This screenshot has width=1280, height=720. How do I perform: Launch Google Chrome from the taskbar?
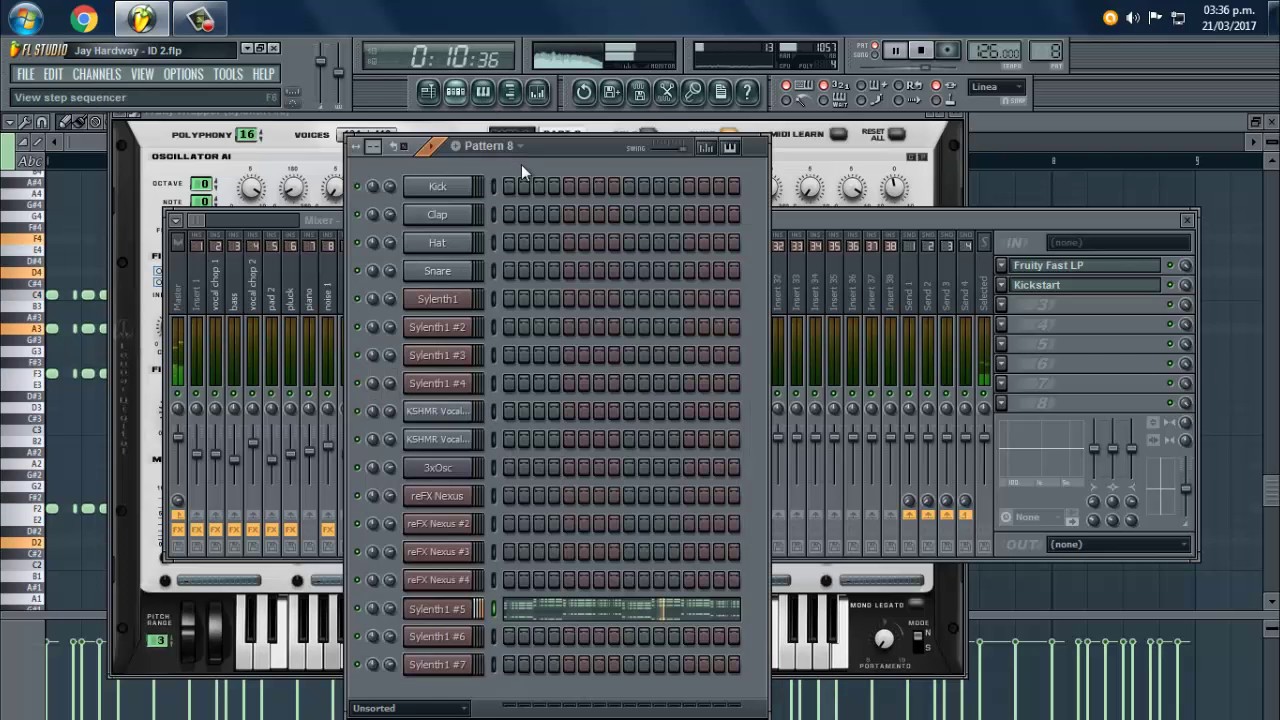tap(84, 18)
